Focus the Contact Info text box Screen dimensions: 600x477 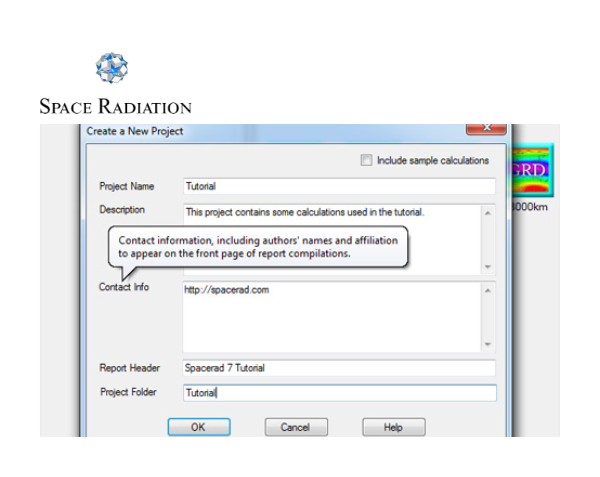point(330,317)
